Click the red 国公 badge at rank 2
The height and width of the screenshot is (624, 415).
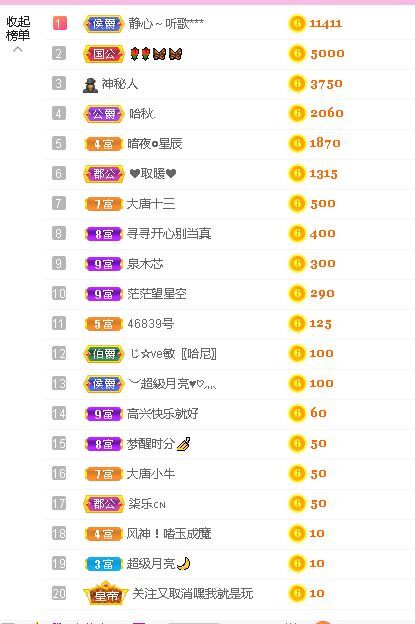[x=103, y=54]
